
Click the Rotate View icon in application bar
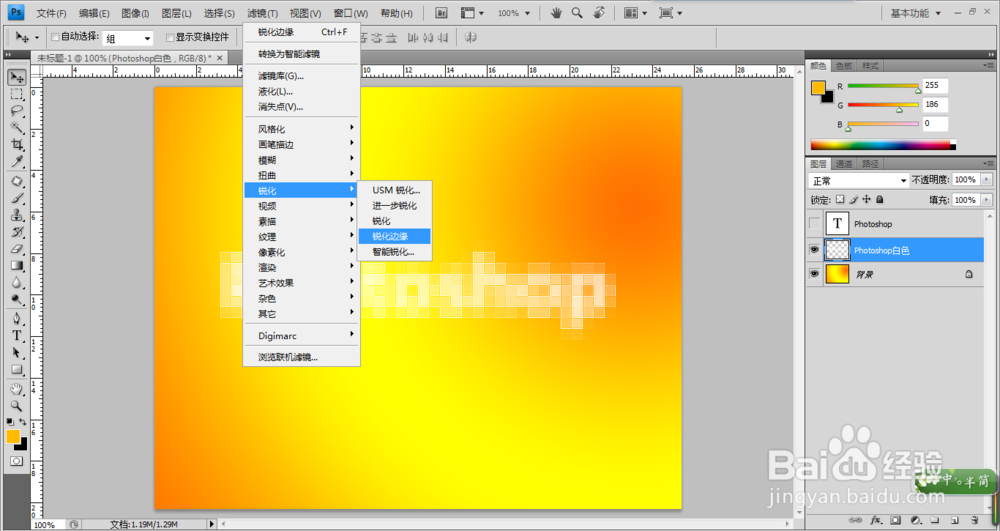pos(599,13)
